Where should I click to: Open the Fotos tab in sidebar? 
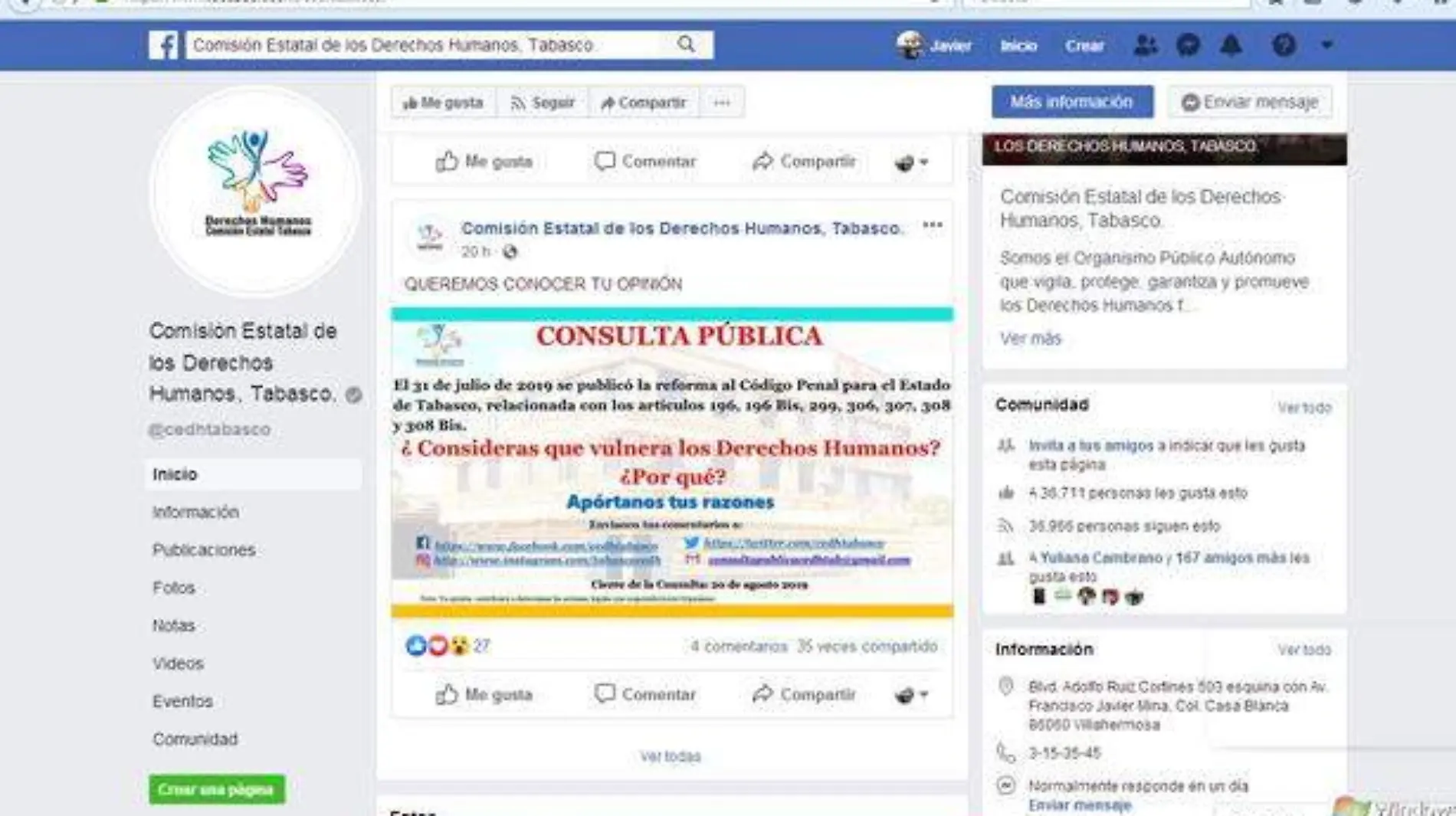[174, 588]
